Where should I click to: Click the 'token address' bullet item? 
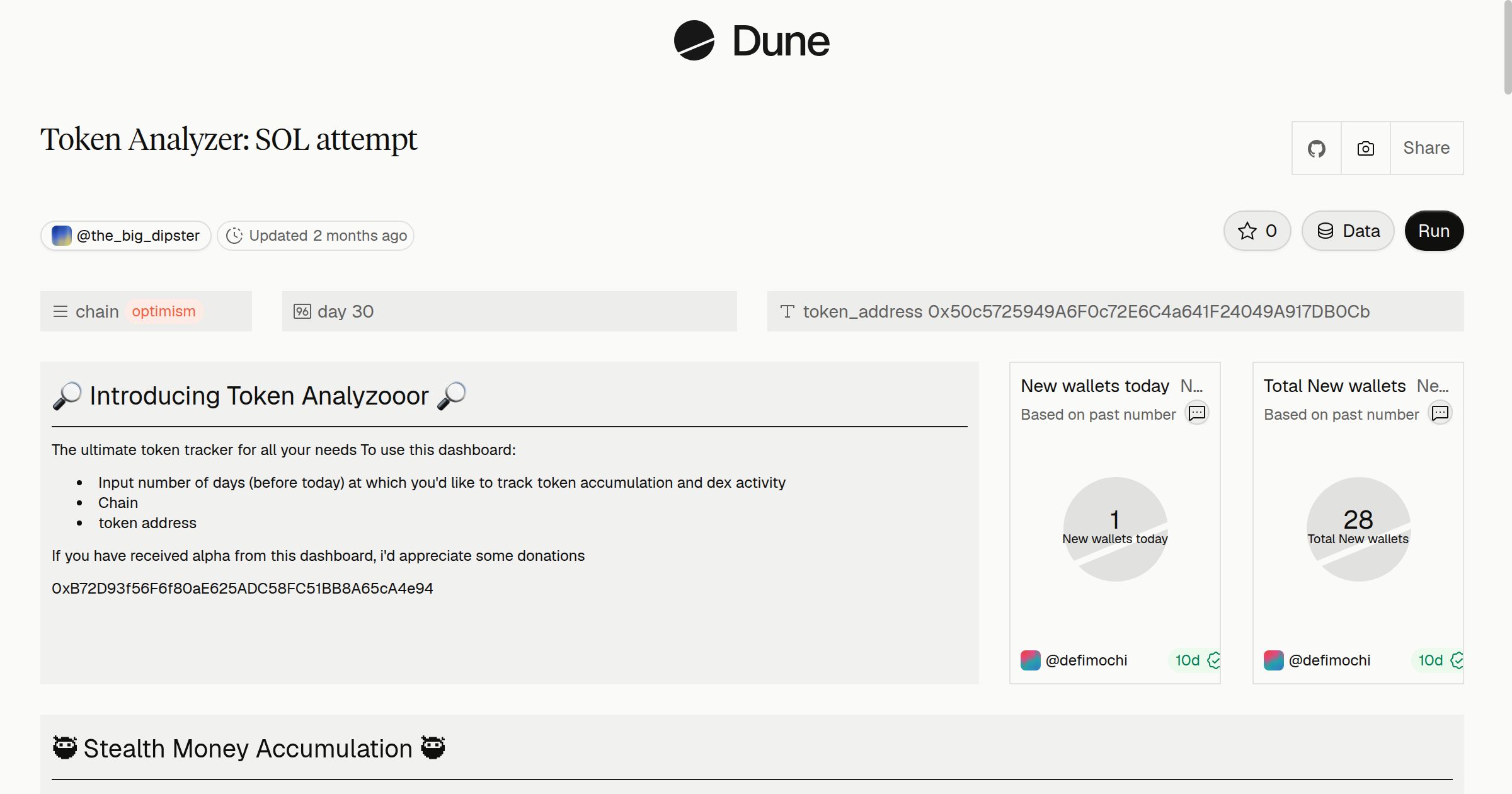coord(147,523)
